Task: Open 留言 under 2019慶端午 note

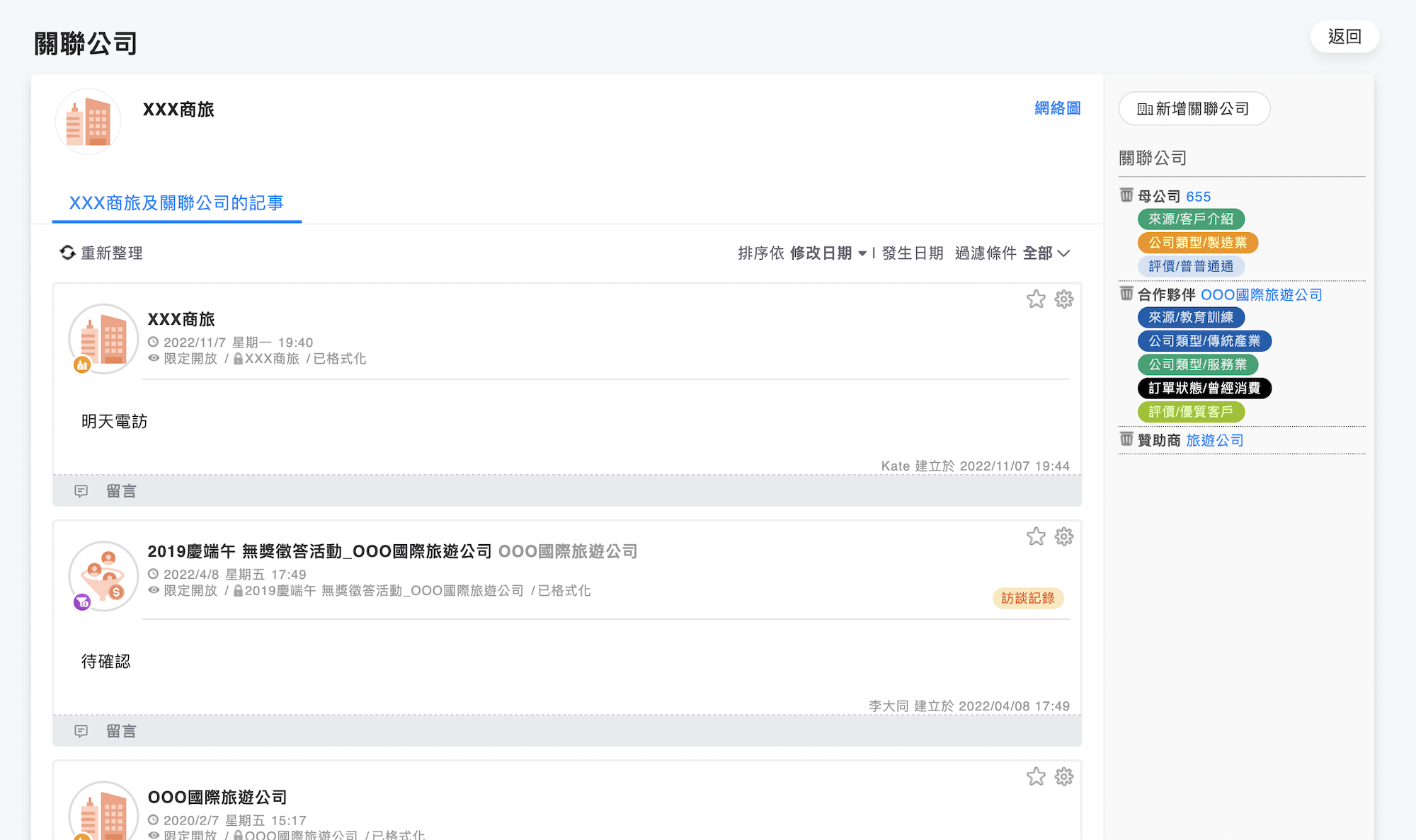Action: point(121,731)
